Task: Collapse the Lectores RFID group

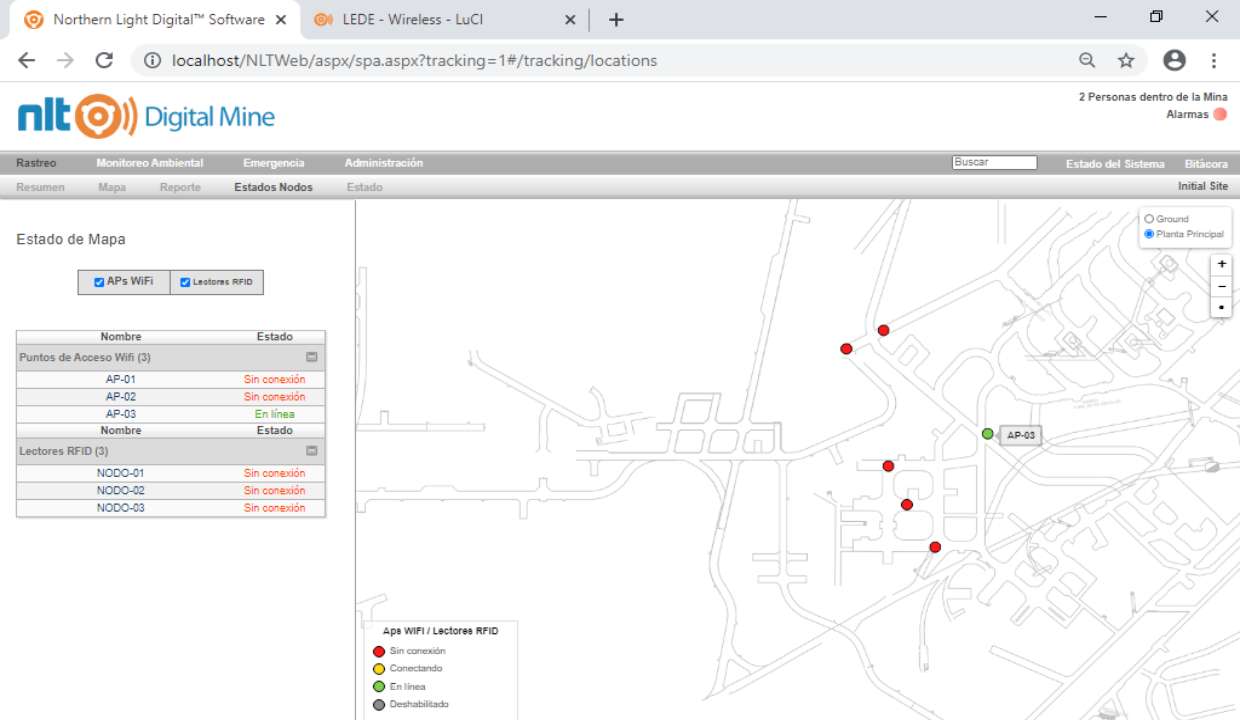Action: coord(312,451)
